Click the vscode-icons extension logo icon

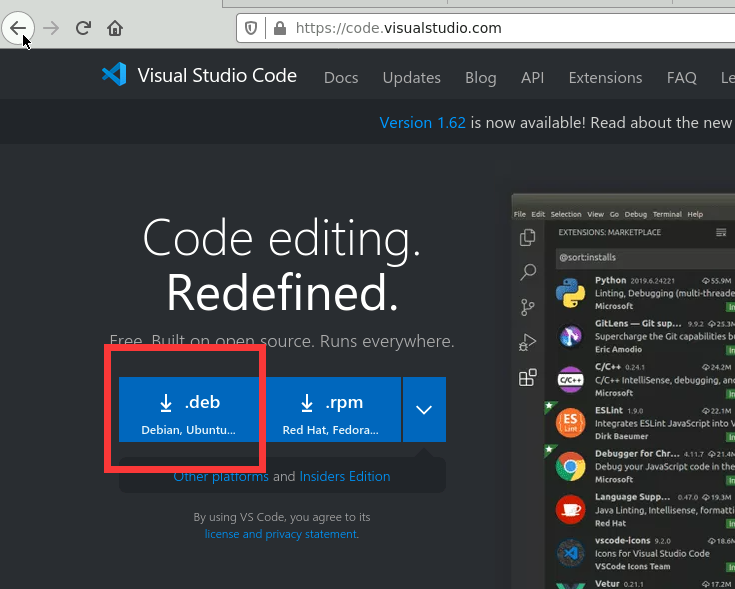click(570, 553)
